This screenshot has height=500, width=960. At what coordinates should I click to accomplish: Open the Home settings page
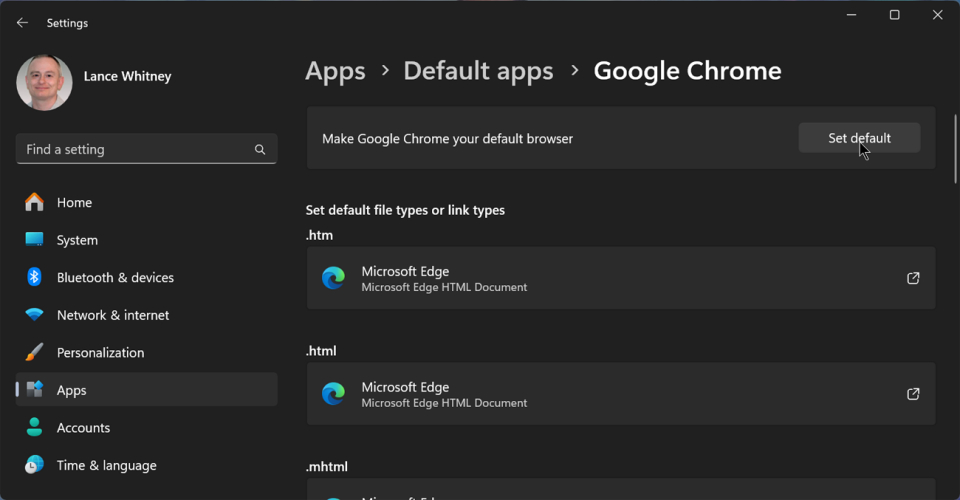(x=146, y=203)
